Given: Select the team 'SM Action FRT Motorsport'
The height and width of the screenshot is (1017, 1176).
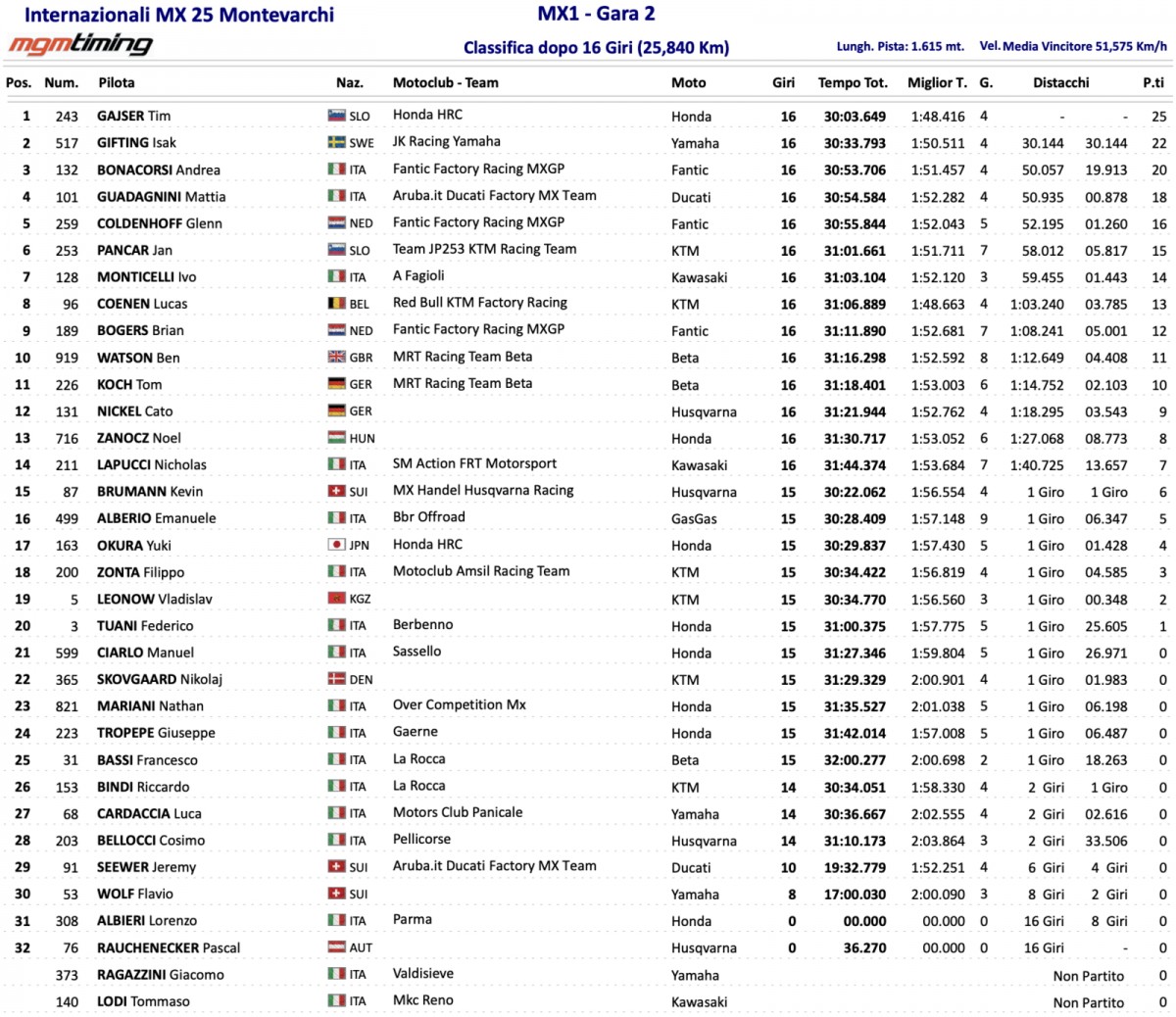Looking at the screenshot, I should (x=474, y=463).
